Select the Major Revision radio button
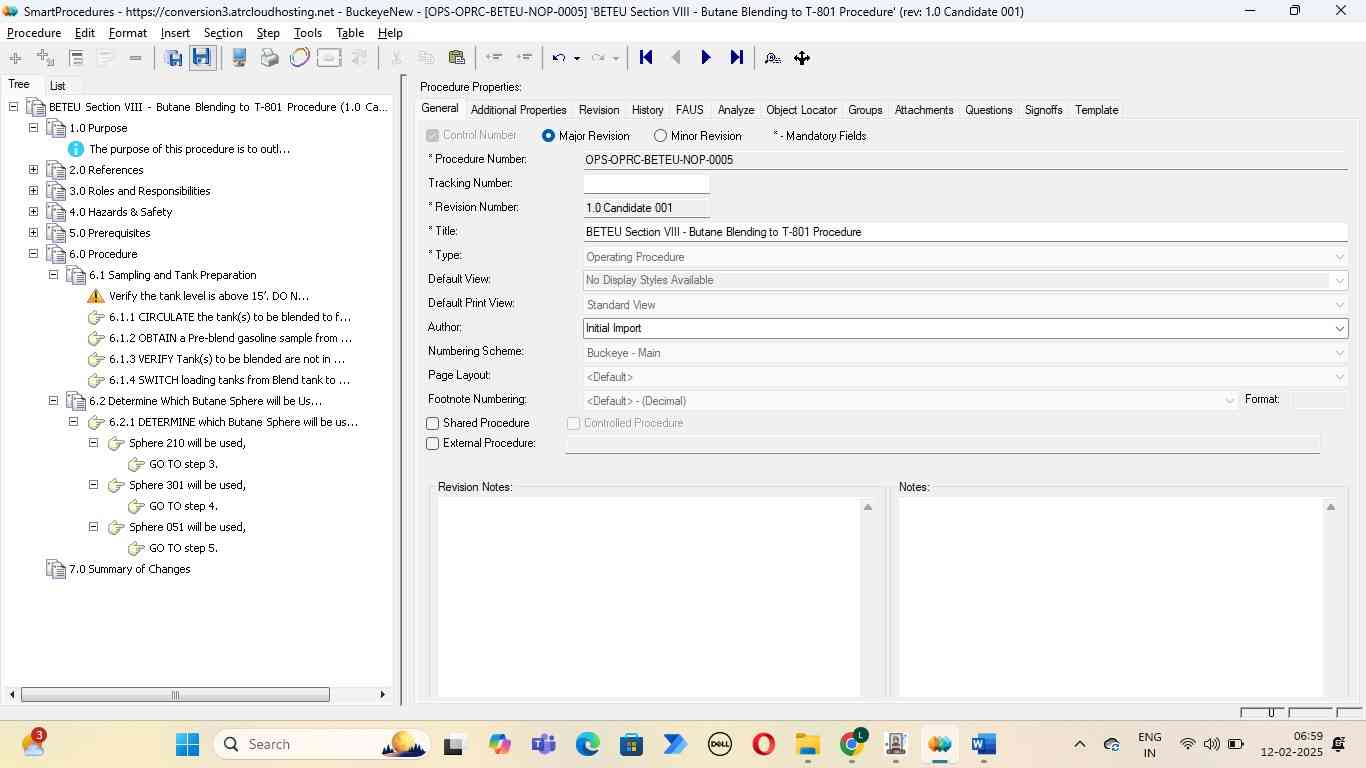The image size is (1366, 768). [x=548, y=136]
